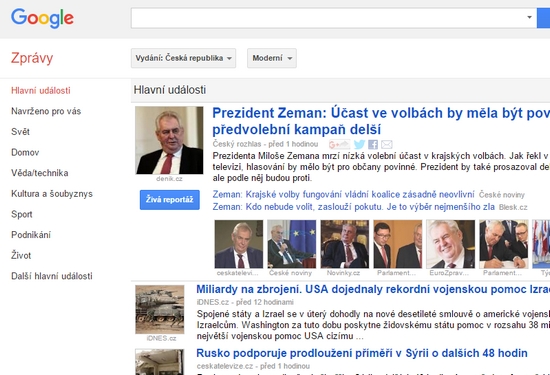Share Zeman story on Facebook
The width and height of the screenshot is (550, 375).
373,144
